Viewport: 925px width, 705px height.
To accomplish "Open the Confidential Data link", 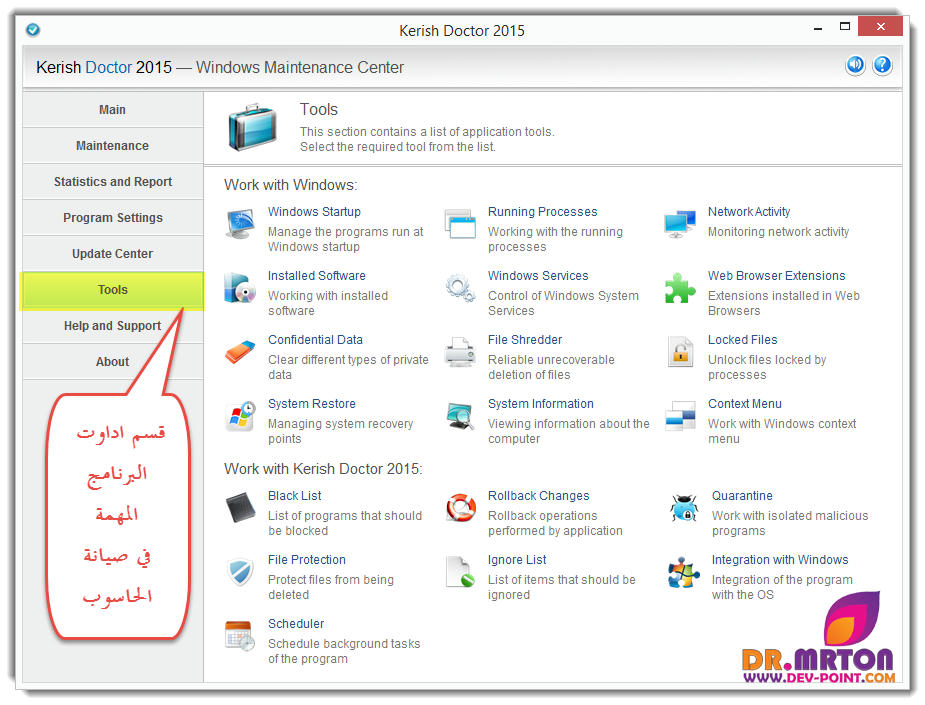I will (x=315, y=340).
